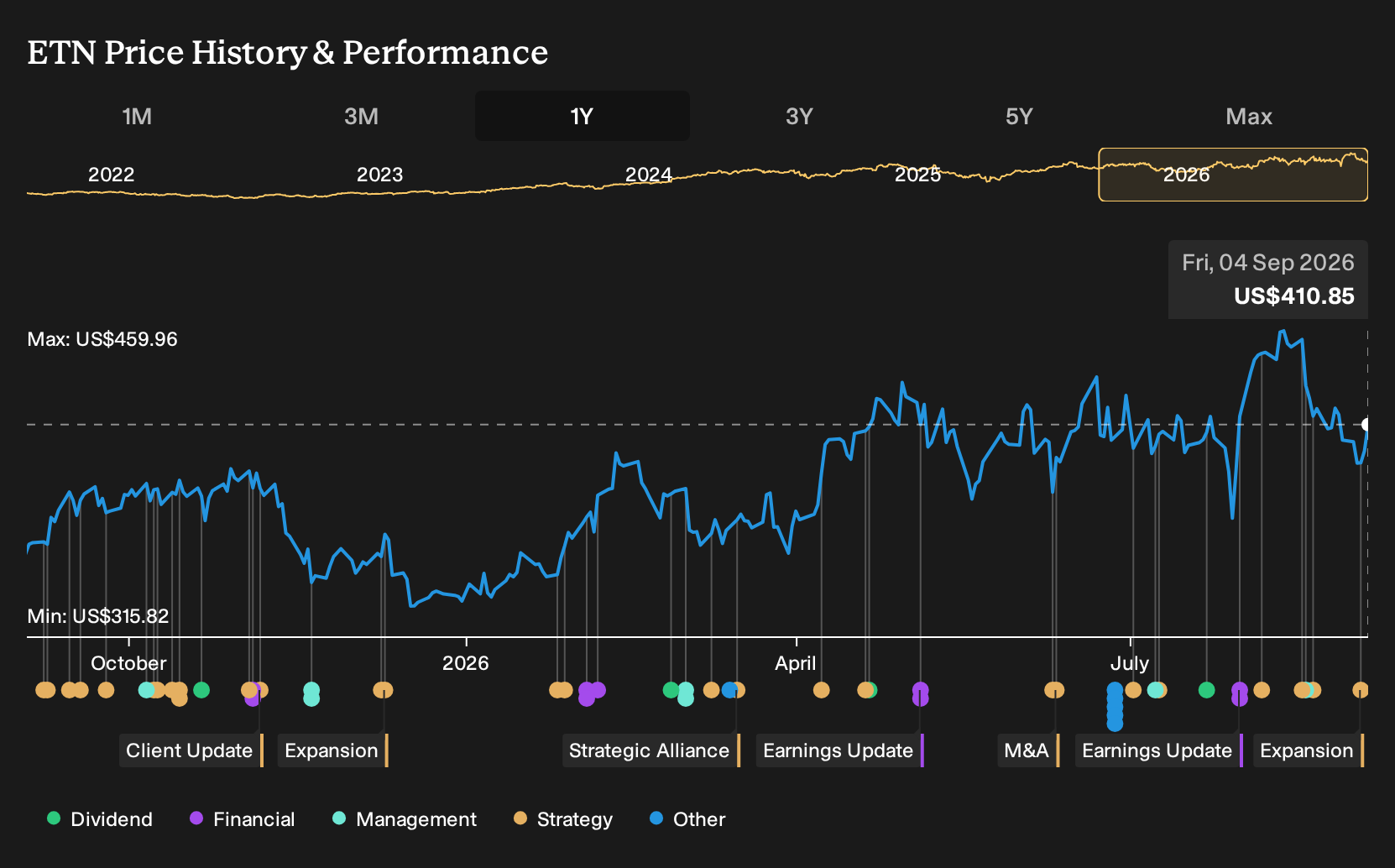Switch to the 5Y time range
Image resolution: width=1395 pixels, height=868 pixels.
coord(1019,116)
